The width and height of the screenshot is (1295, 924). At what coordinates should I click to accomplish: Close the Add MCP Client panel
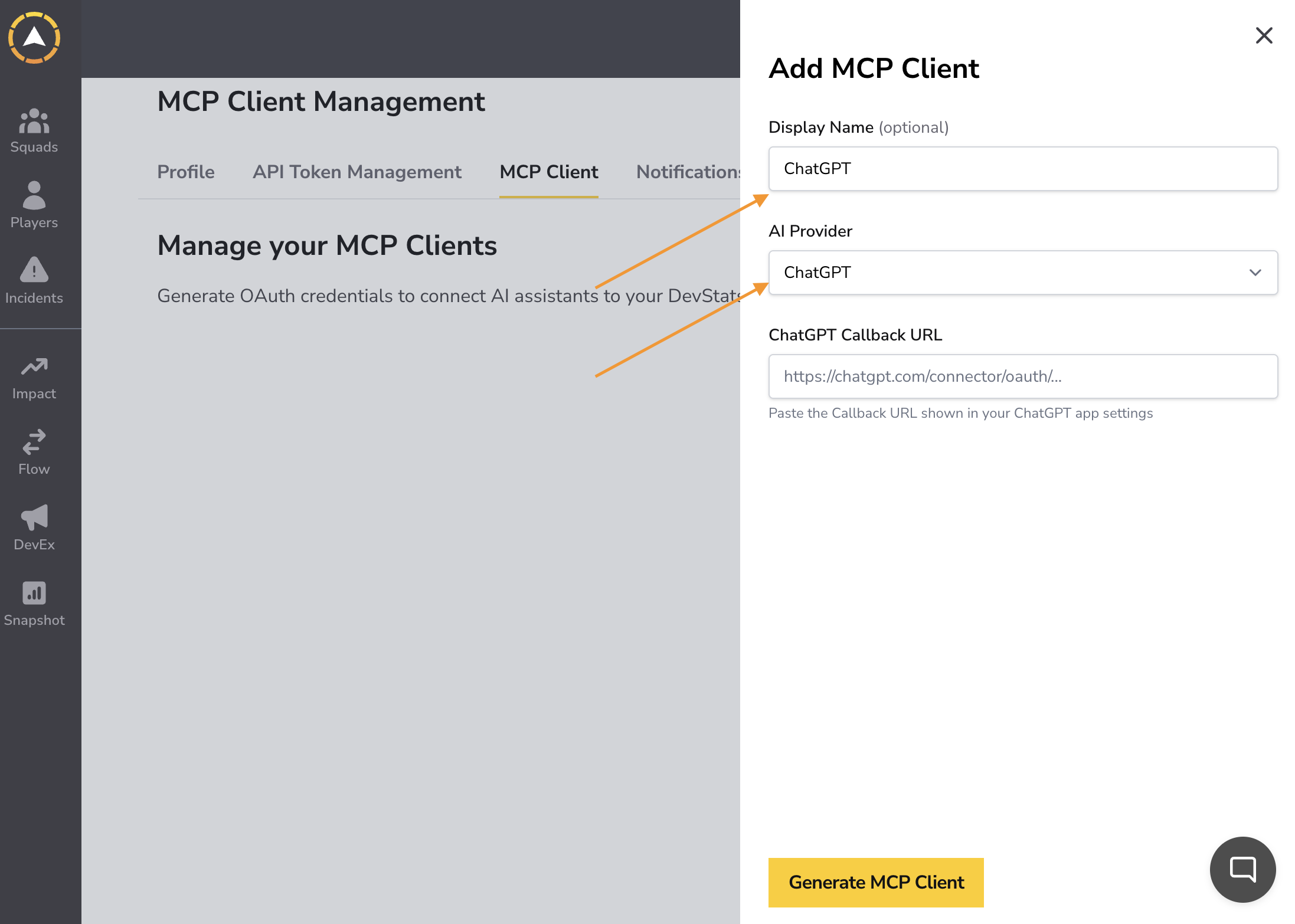point(1264,35)
